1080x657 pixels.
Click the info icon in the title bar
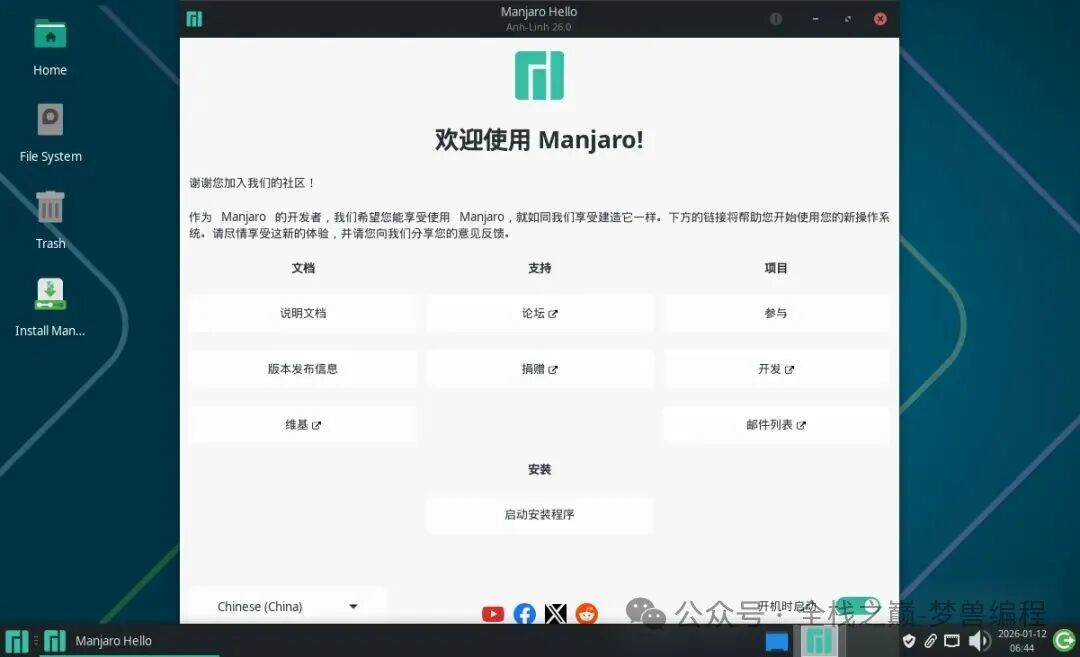(776, 18)
